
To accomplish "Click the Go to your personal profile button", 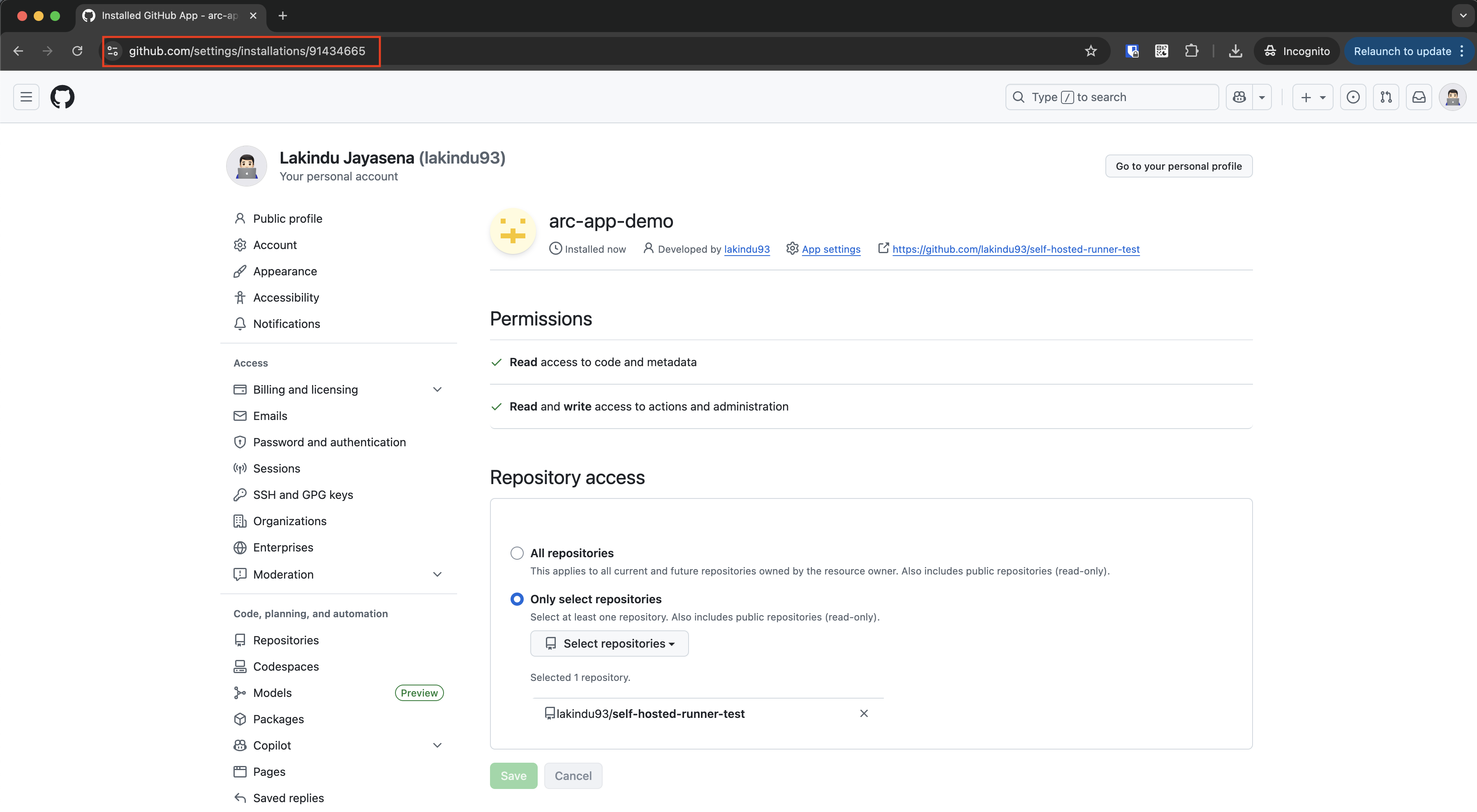I will 1178,166.
